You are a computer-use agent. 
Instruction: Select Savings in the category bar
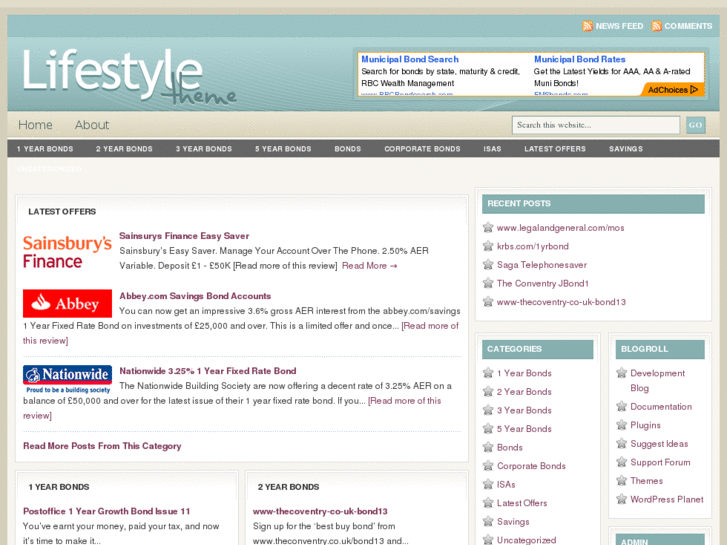626,149
